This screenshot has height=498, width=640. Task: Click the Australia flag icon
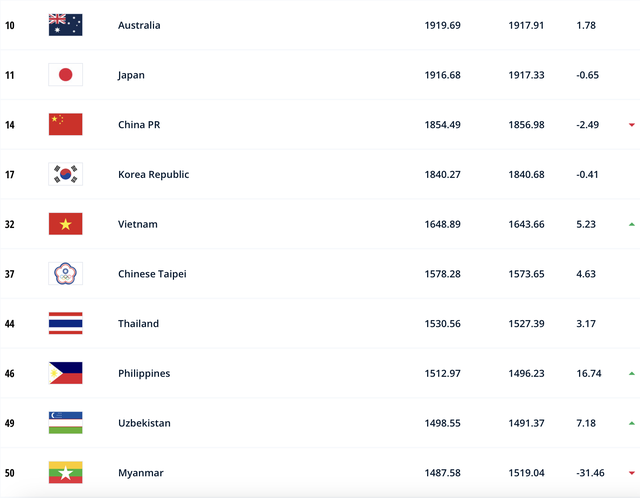coord(65,25)
